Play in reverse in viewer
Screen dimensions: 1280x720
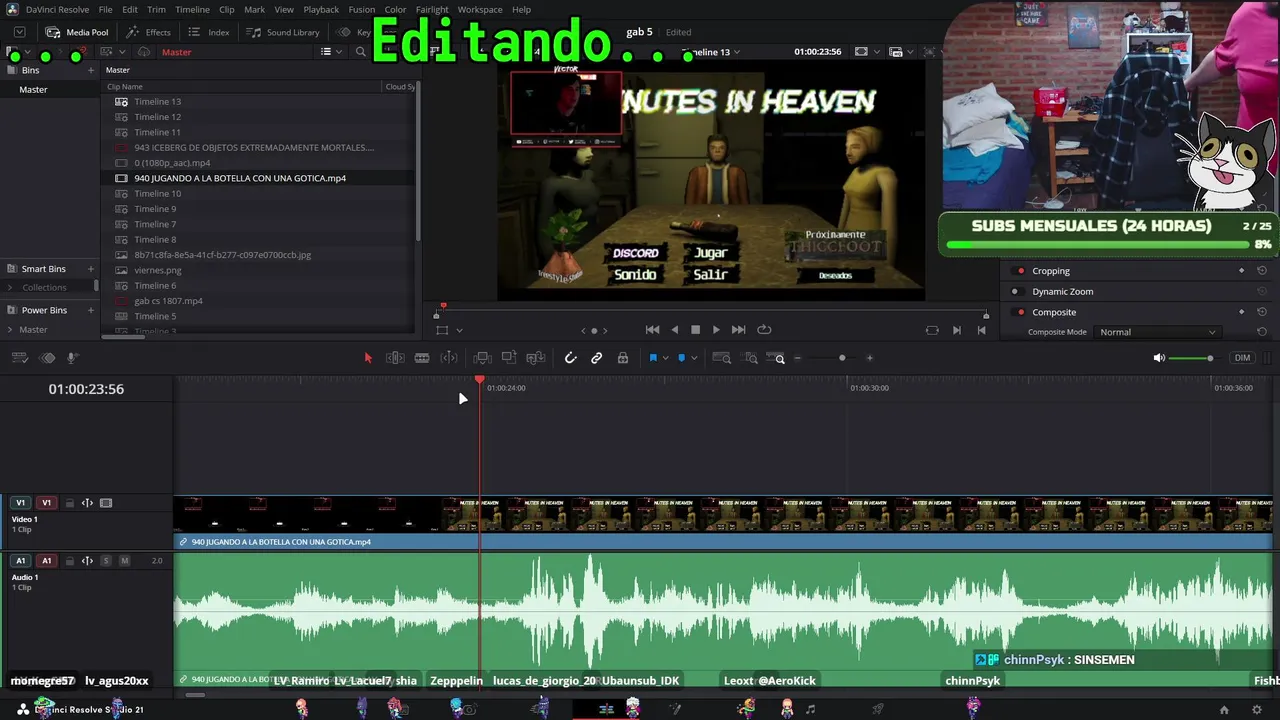tap(674, 330)
